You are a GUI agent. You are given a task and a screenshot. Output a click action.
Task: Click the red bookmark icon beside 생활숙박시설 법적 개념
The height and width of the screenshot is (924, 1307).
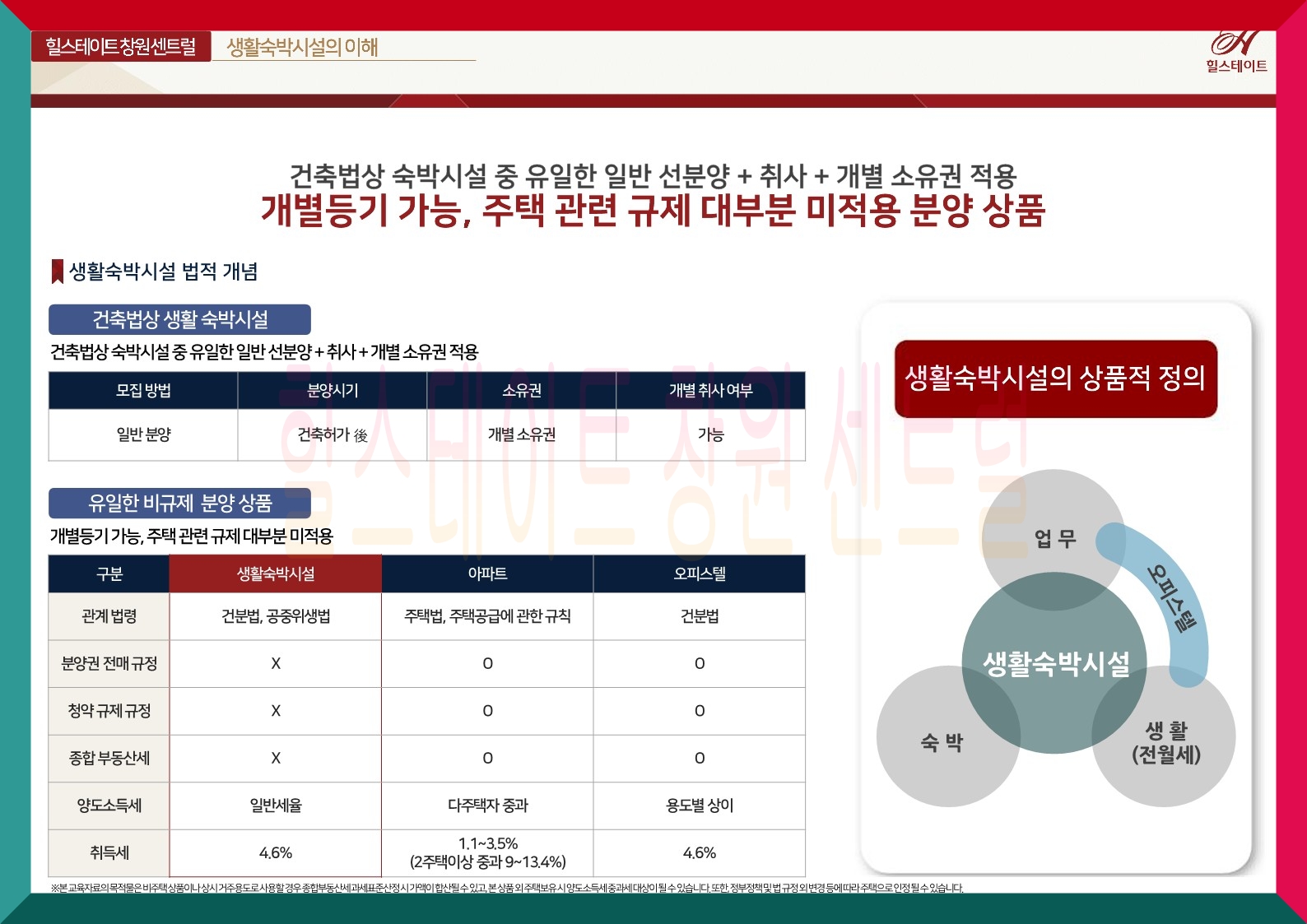click(x=58, y=272)
